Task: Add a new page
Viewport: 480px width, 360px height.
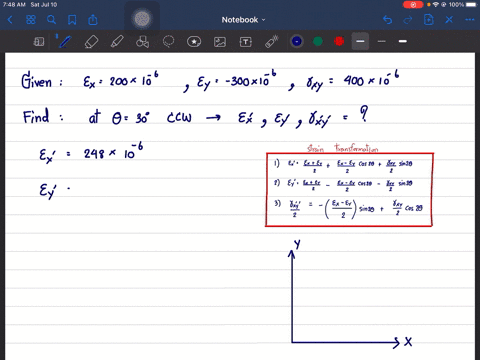Action: [x=429, y=20]
